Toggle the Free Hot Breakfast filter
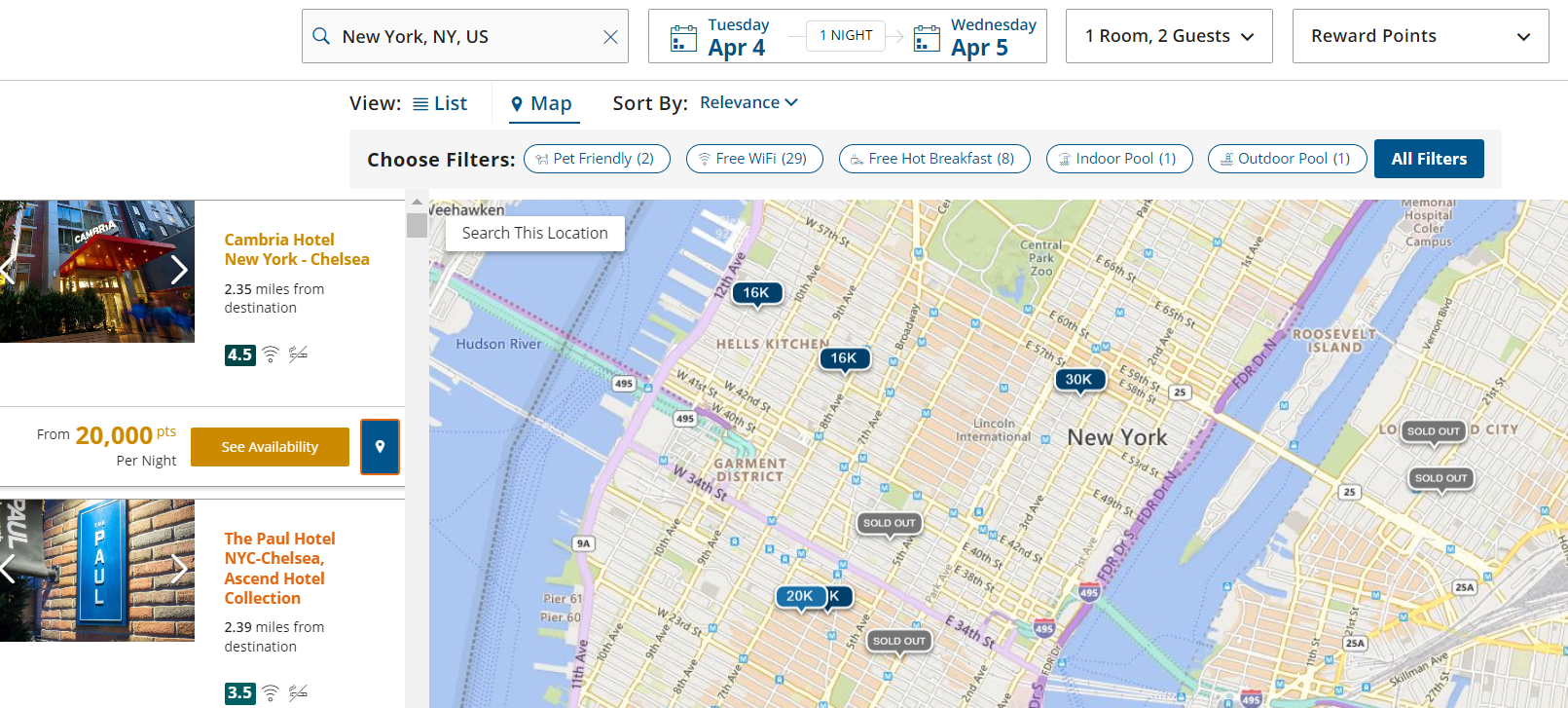The image size is (1568, 708). (x=934, y=159)
